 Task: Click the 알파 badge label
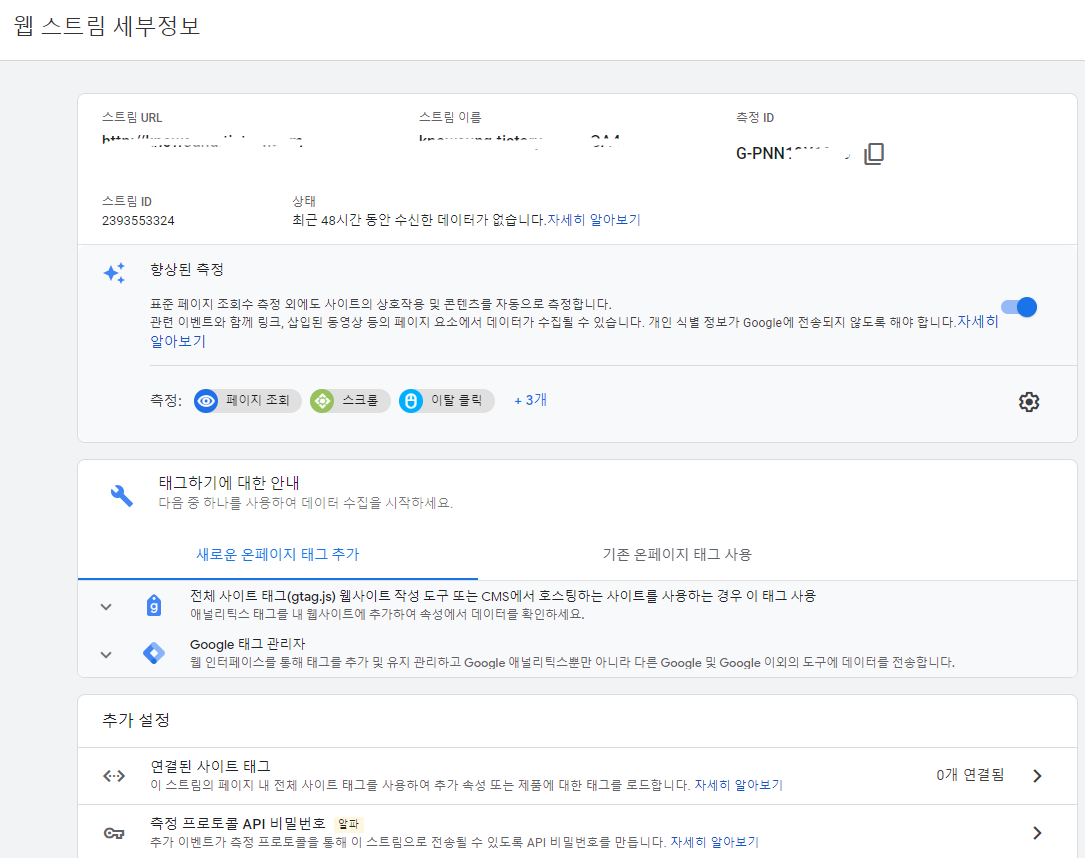[x=349, y=824]
